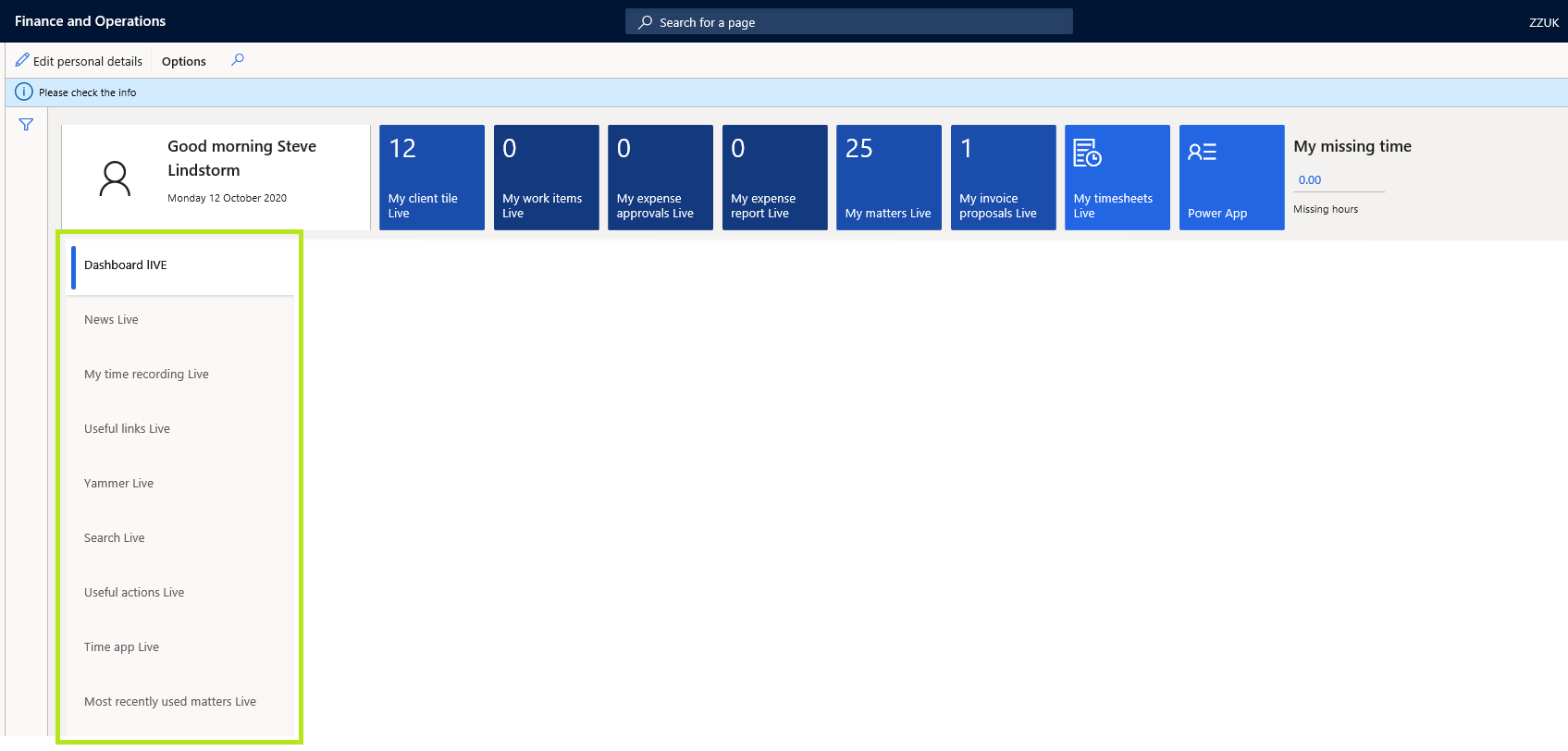The image size is (1568, 751).
Task: Open the Search Live tab
Action: pos(182,538)
